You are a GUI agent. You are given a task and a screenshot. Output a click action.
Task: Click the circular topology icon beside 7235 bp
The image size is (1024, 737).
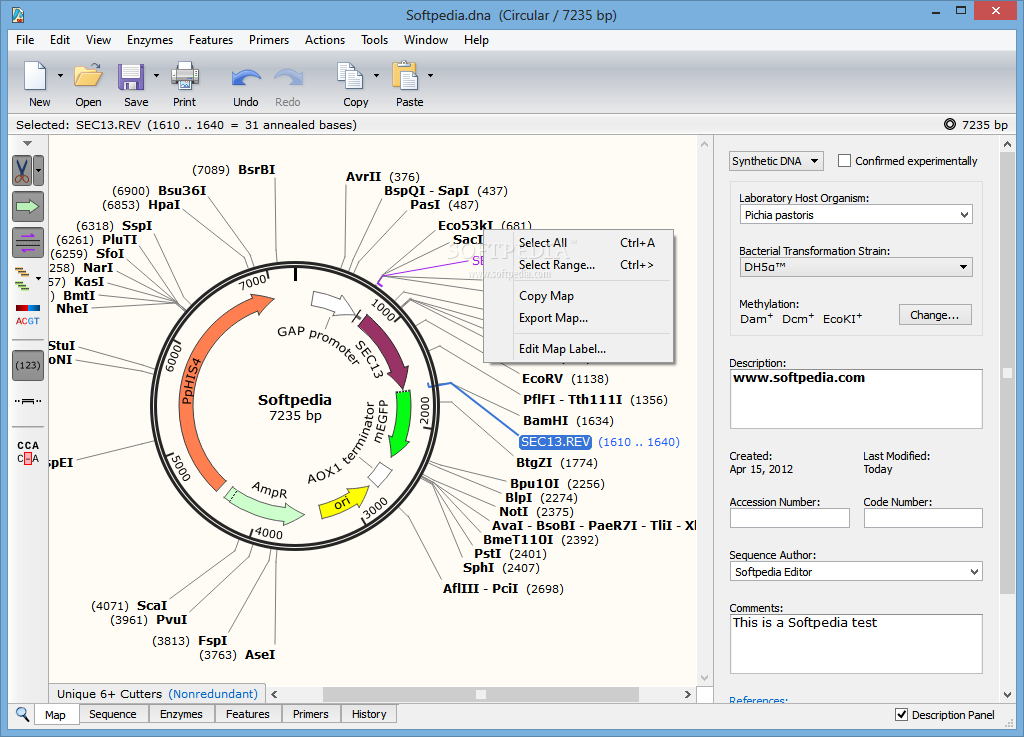pos(950,125)
